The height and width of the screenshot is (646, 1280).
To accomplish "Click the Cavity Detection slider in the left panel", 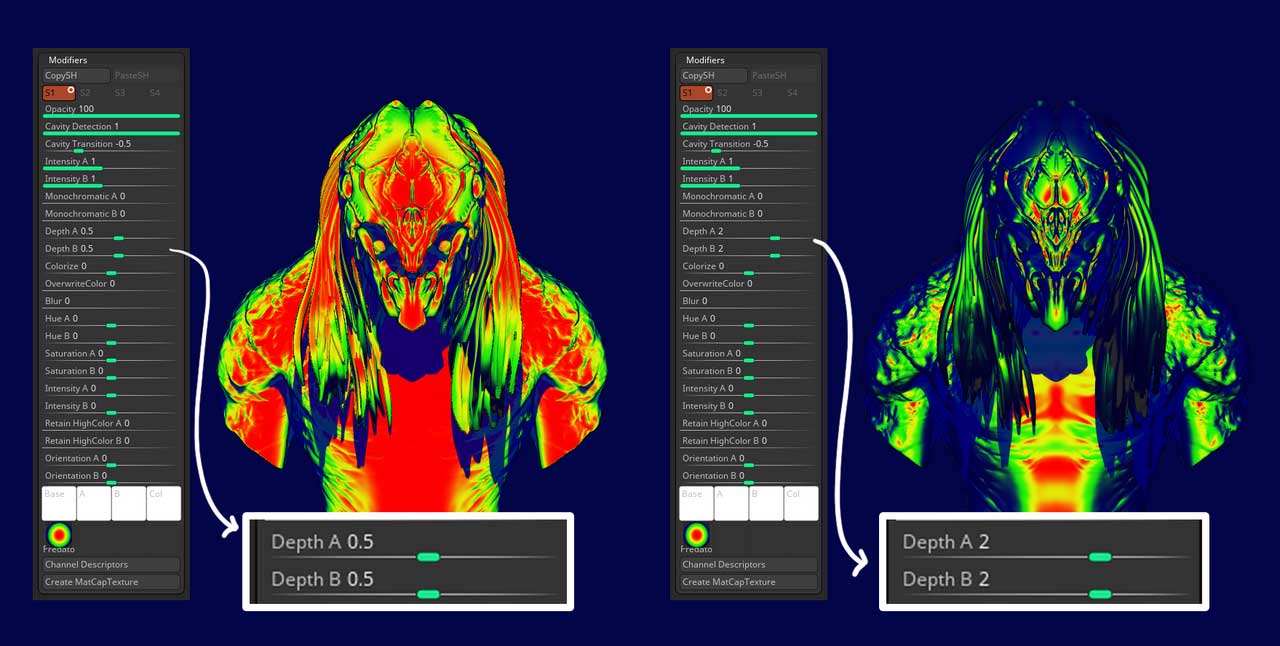I will coord(111,128).
